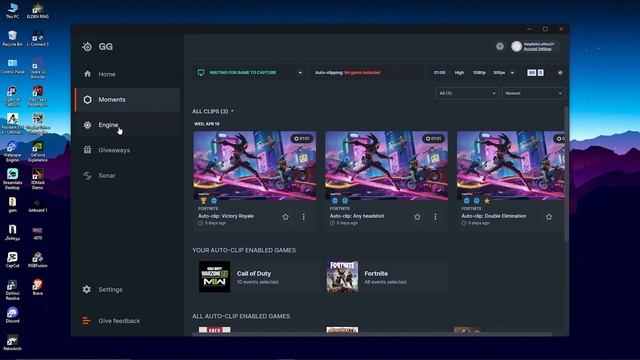The height and width of the screenshot is (360, 640).
Task: Click the Fortnite game cover image
Action: [x=342, y=277]
